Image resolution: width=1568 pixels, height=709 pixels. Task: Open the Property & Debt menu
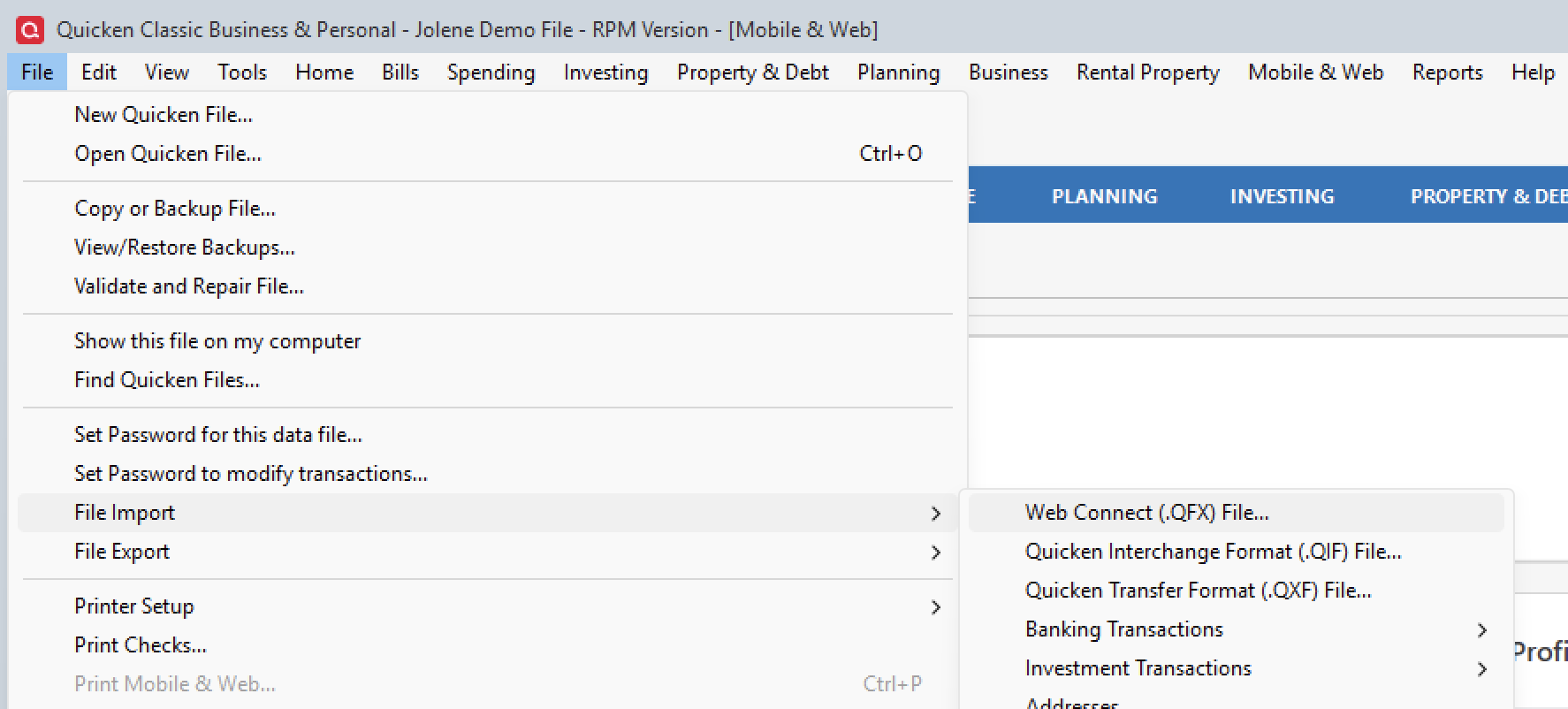[x=753, y=72]
